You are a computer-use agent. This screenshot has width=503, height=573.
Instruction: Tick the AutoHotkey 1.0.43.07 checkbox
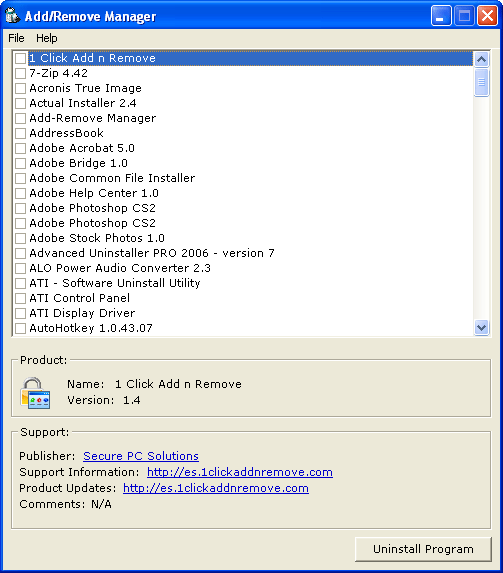click(20, 328)
